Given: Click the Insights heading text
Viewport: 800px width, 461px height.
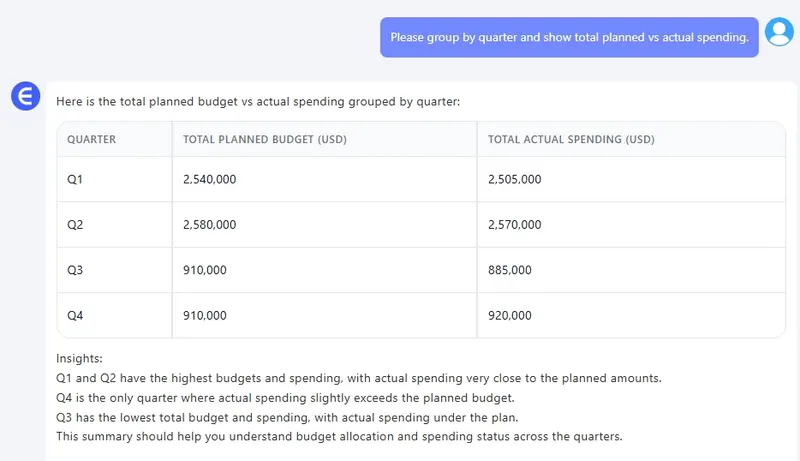Looking at the screenshot, I should coord(80,358).
